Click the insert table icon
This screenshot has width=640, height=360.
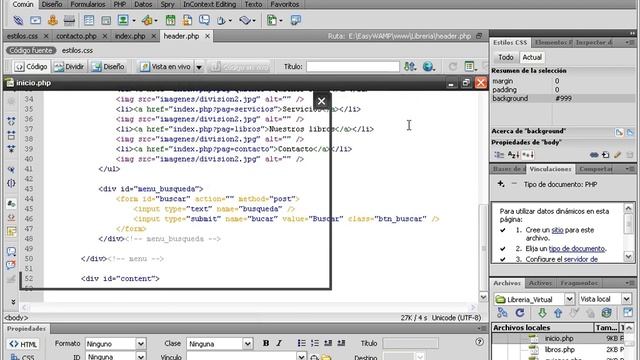(89, 20)
